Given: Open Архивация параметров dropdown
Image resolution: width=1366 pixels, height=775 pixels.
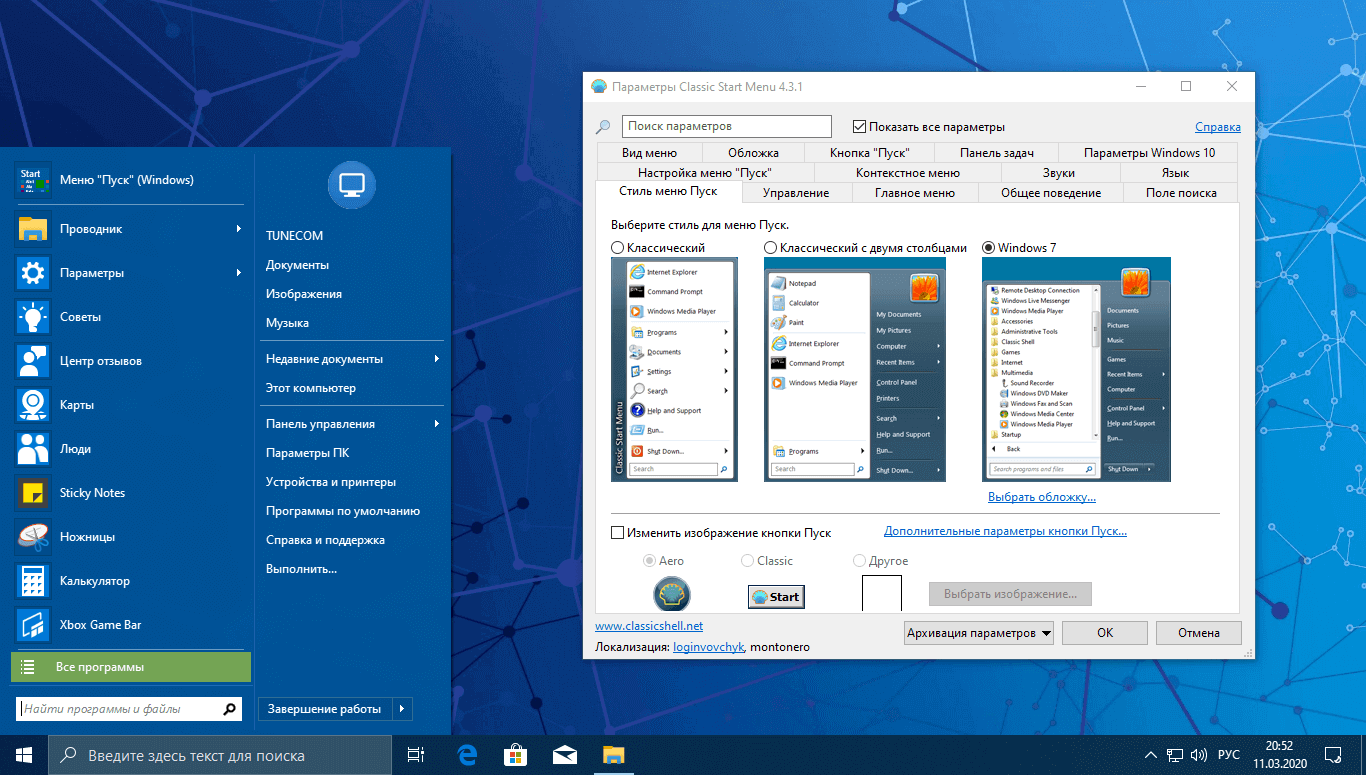Looking at the screenshot, I should [978, 633].
